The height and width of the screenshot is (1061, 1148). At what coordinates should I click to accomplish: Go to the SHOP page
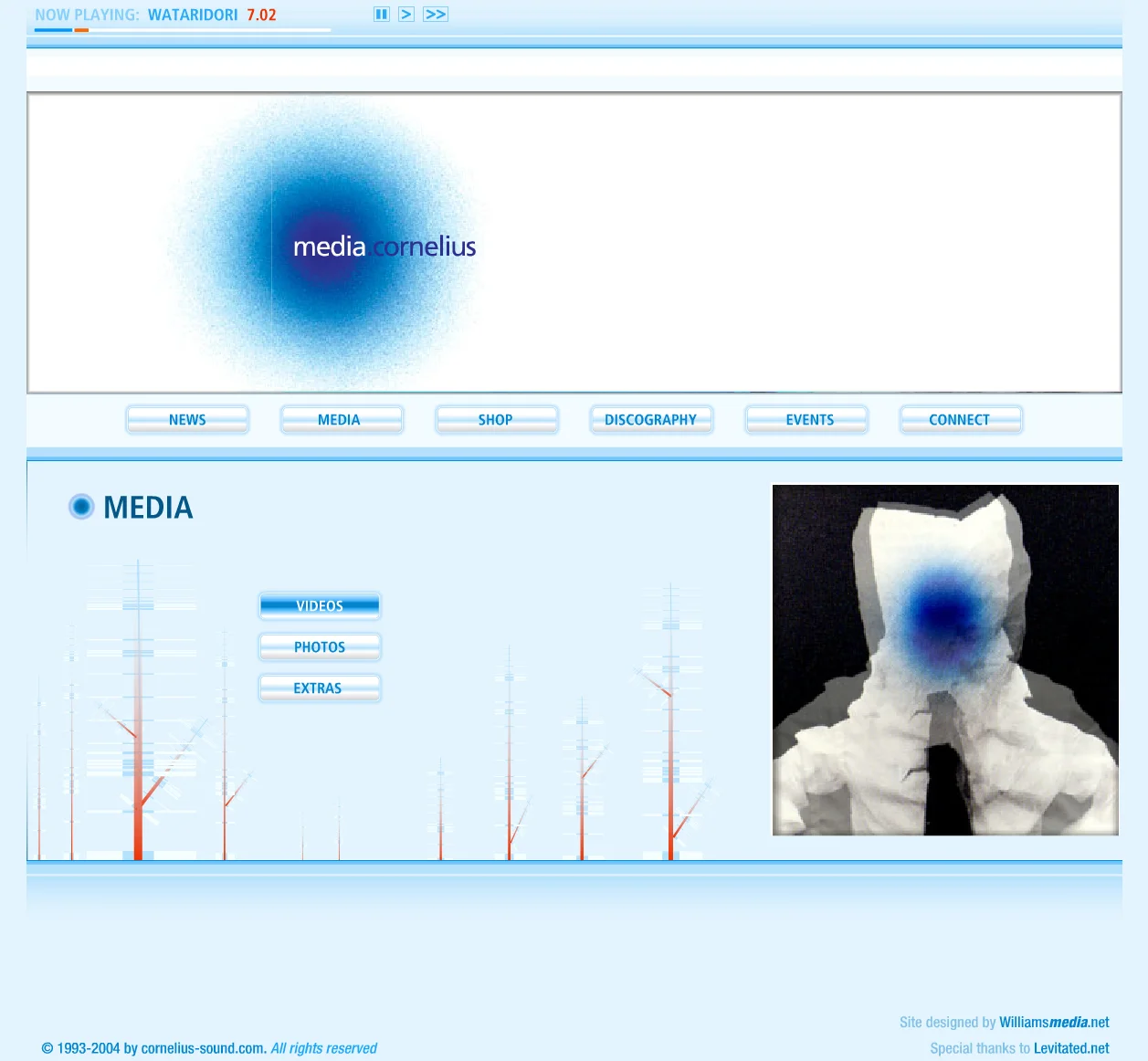click(x=497, y=420)
